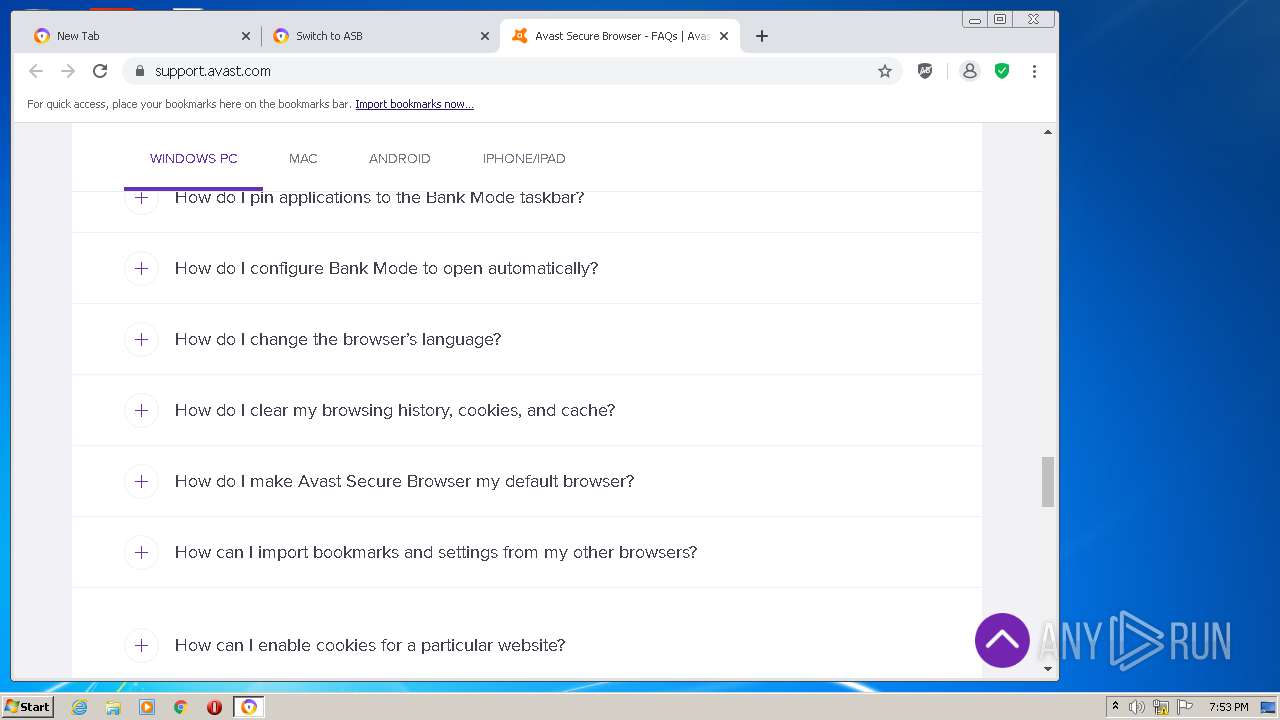Click the browser back arrow

click(x=36, y=71)
